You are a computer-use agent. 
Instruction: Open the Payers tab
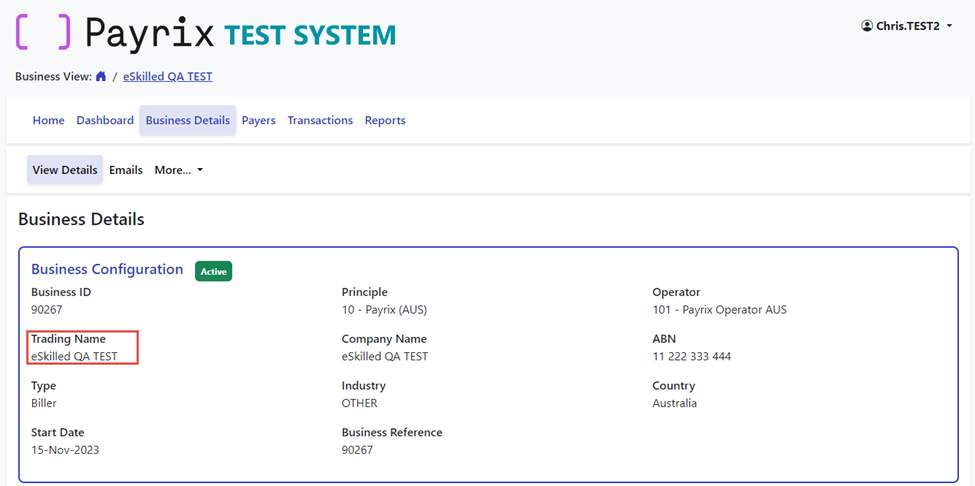point(259,120)
